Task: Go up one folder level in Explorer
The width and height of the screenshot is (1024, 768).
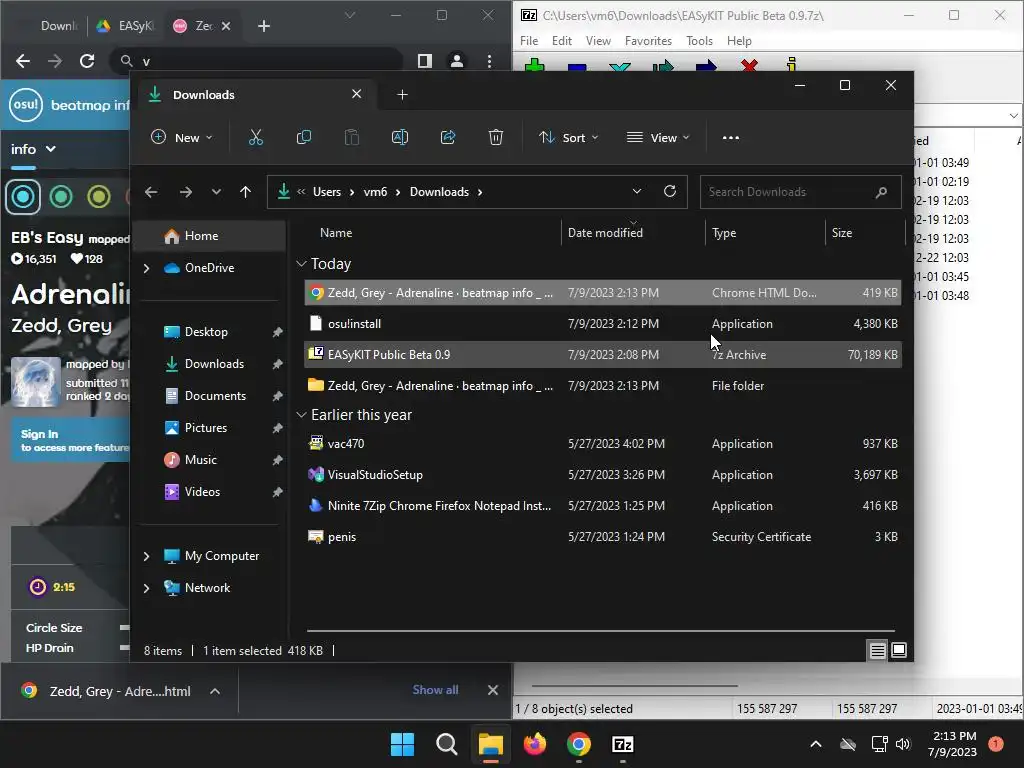Action: (246, 192)
